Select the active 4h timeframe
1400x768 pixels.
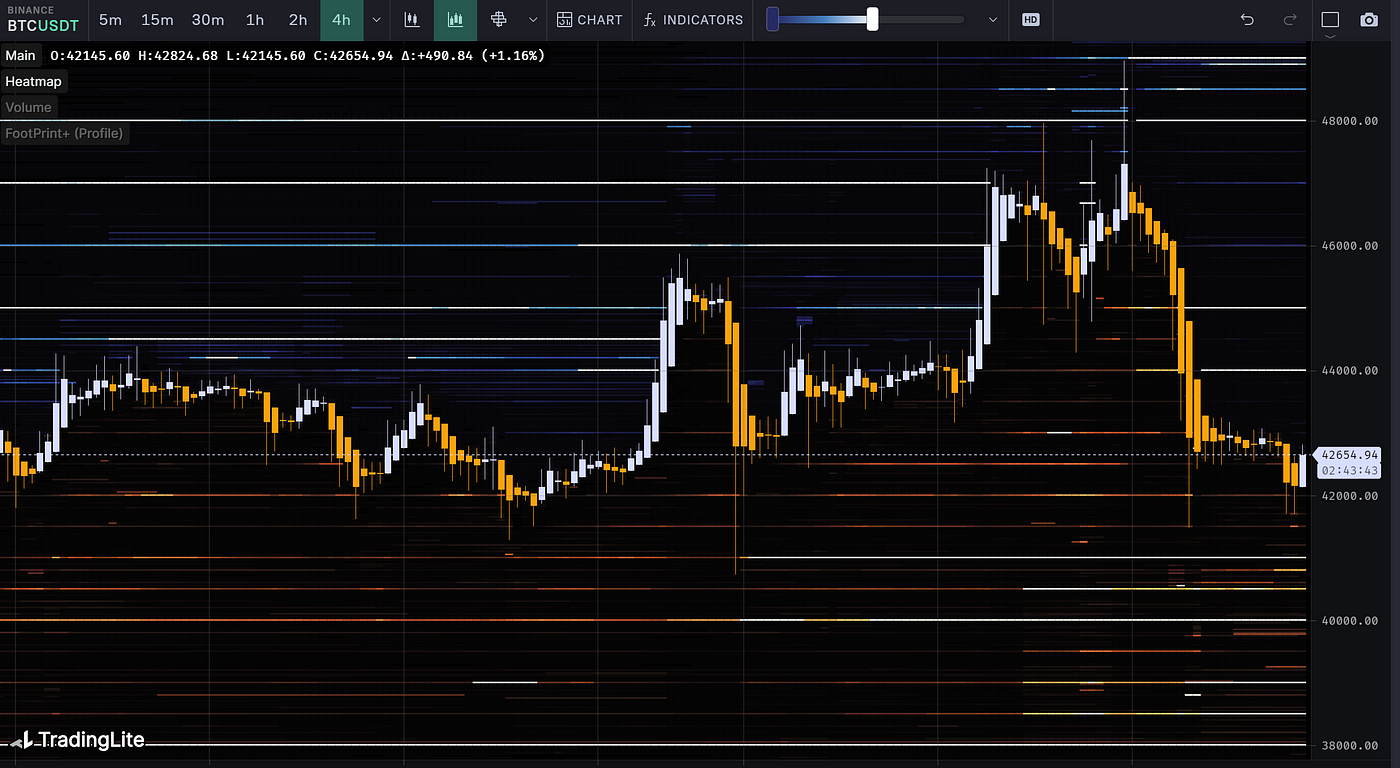(341, 19)
